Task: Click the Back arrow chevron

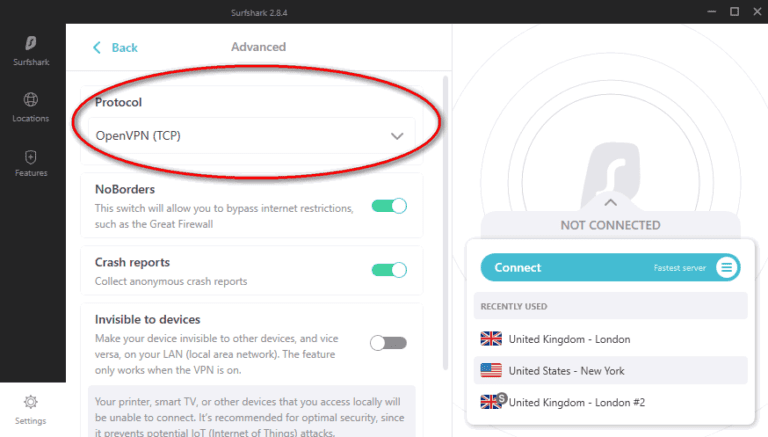Action: click(x=97, y=47)
